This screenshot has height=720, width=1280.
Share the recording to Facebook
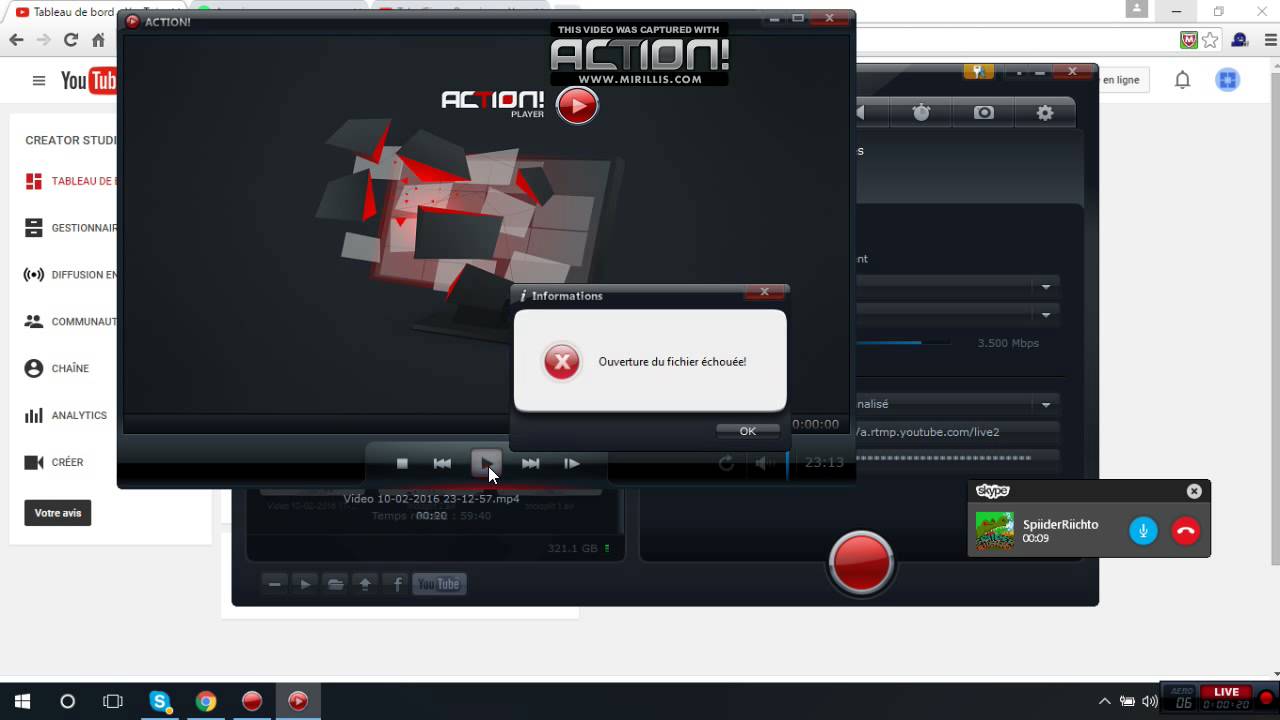click(x=397, y=584)
